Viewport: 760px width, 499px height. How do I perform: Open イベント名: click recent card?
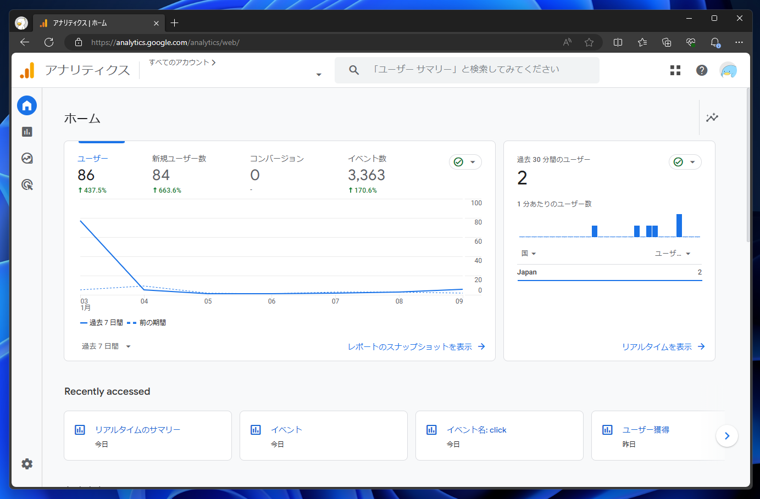coord(499,436)
